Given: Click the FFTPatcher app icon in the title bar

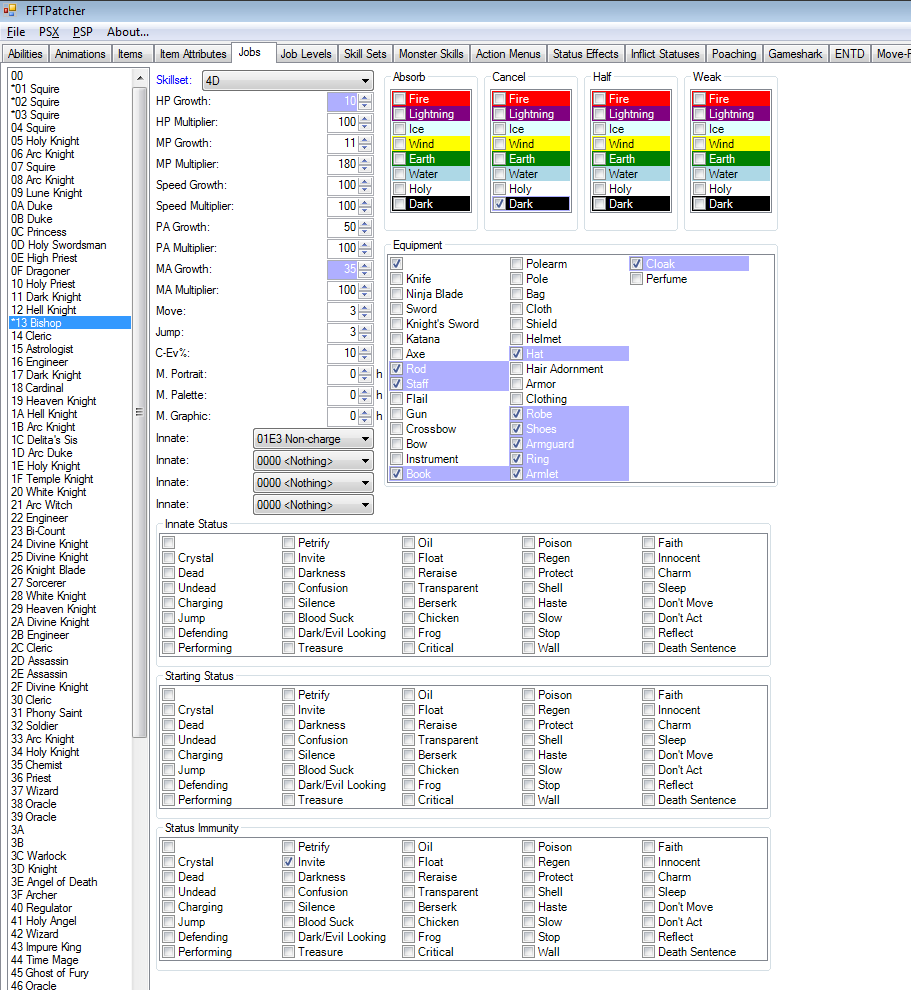Looking at the screenshot, I should (9, 10).
